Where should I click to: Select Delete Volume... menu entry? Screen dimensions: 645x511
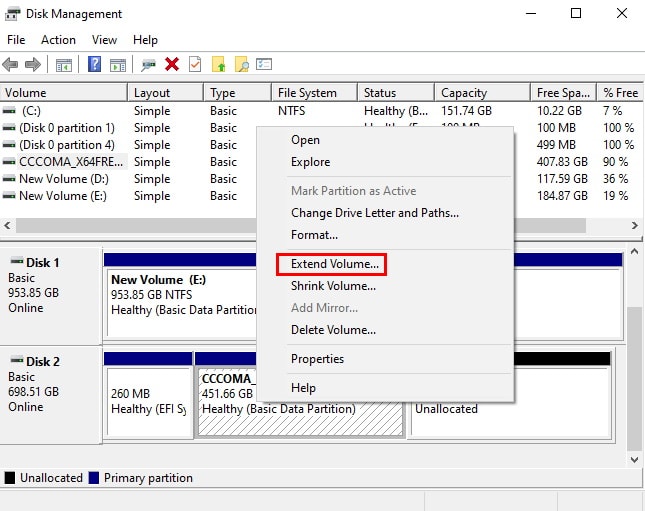[x=385, y=330]
